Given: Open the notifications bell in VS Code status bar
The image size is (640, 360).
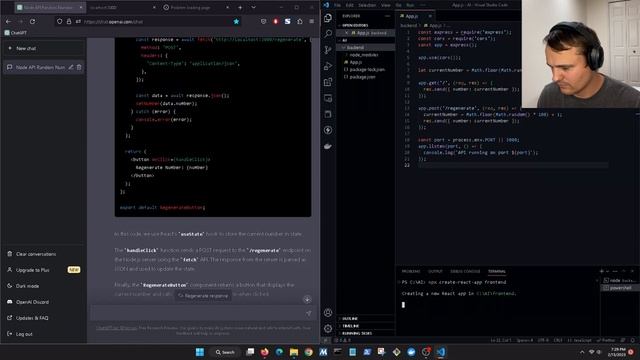Looking at the screenshot, I should pyautogui.click(x=632, y=340).
